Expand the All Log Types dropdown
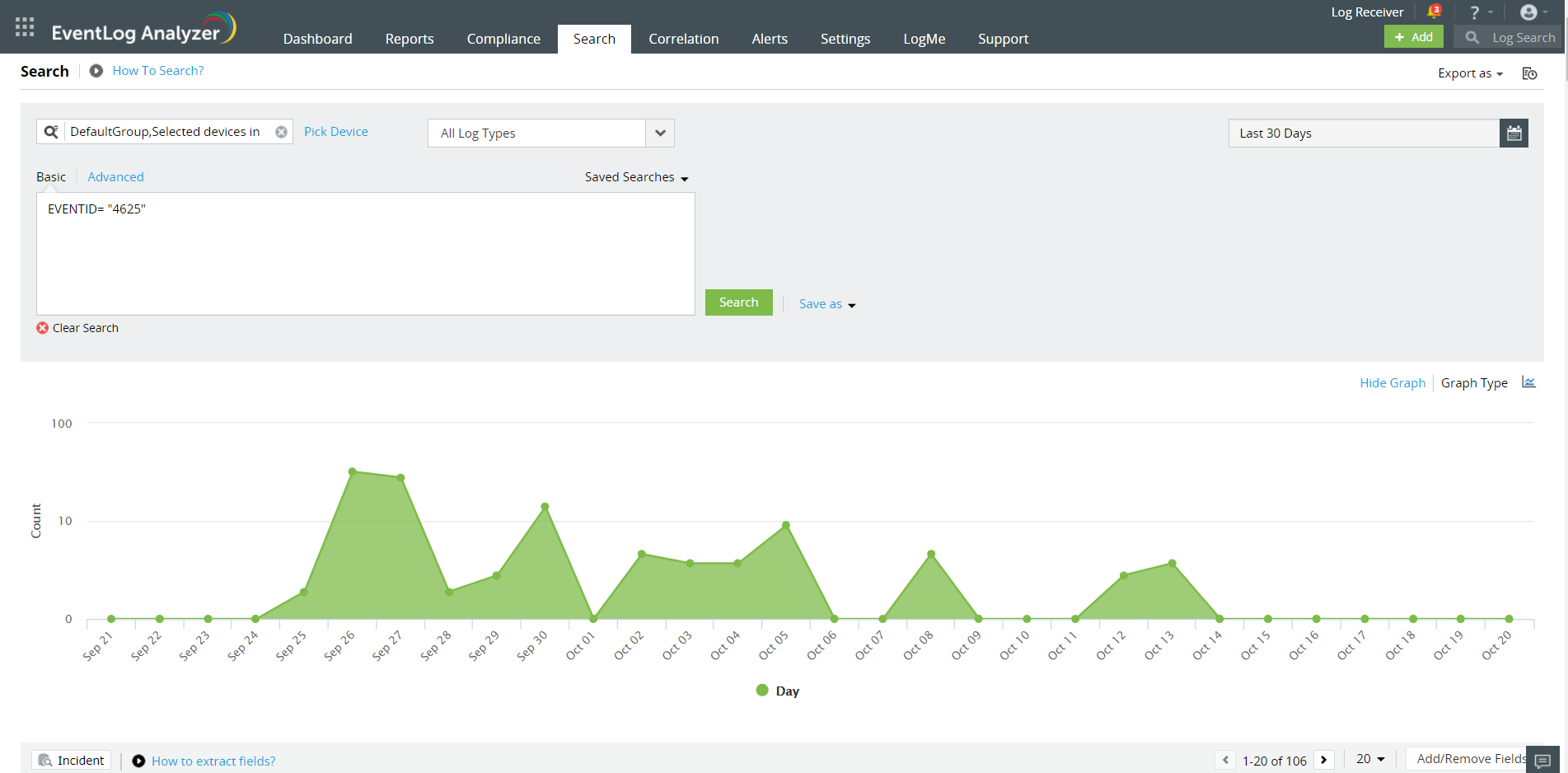Image resolution: width=1568 pixels, height=773 pixels. tap(658, 133)
